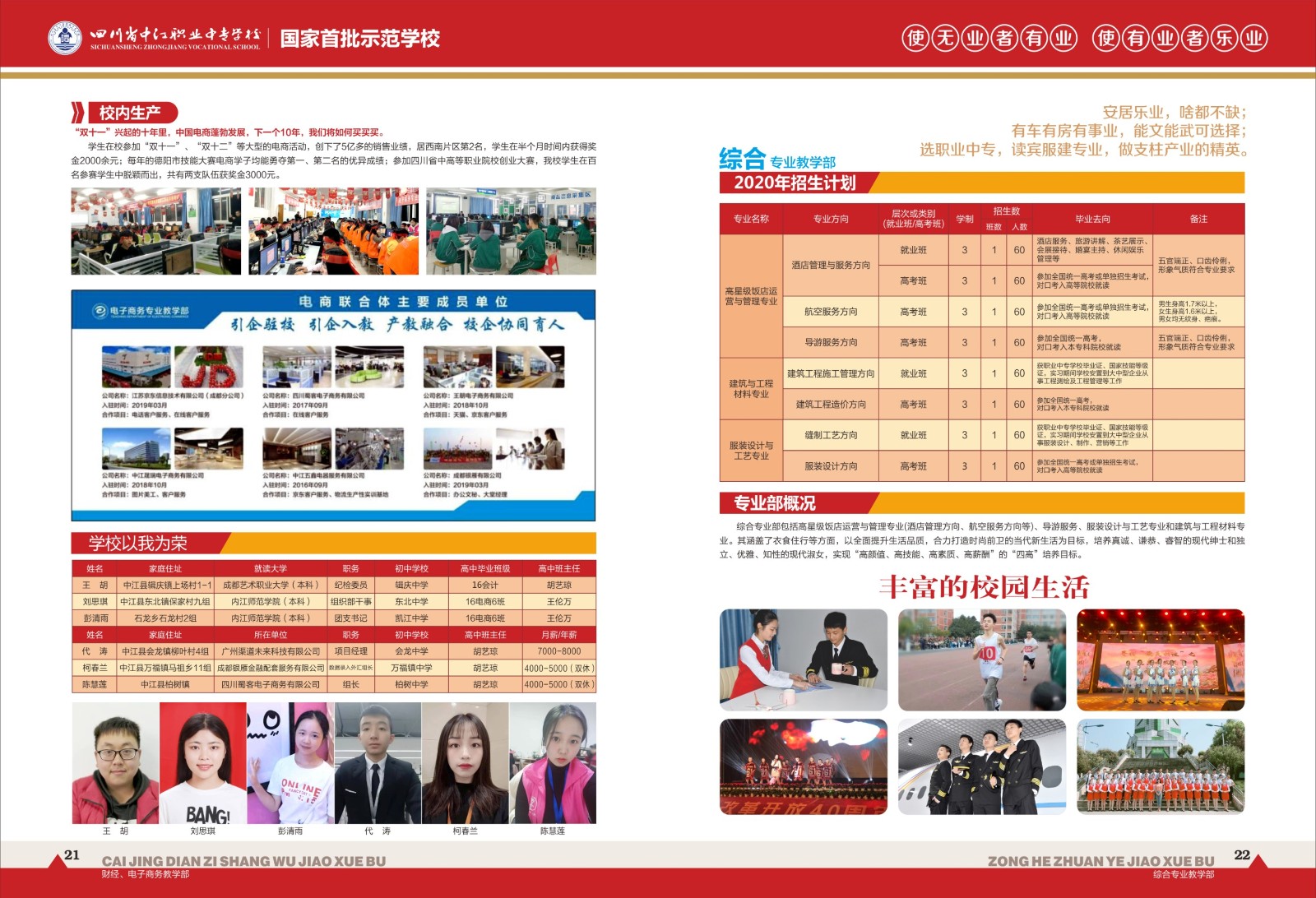The image size is (1316, 898).
Task: Select 陈慧莲's portrait photo
Action: [553, 763]
